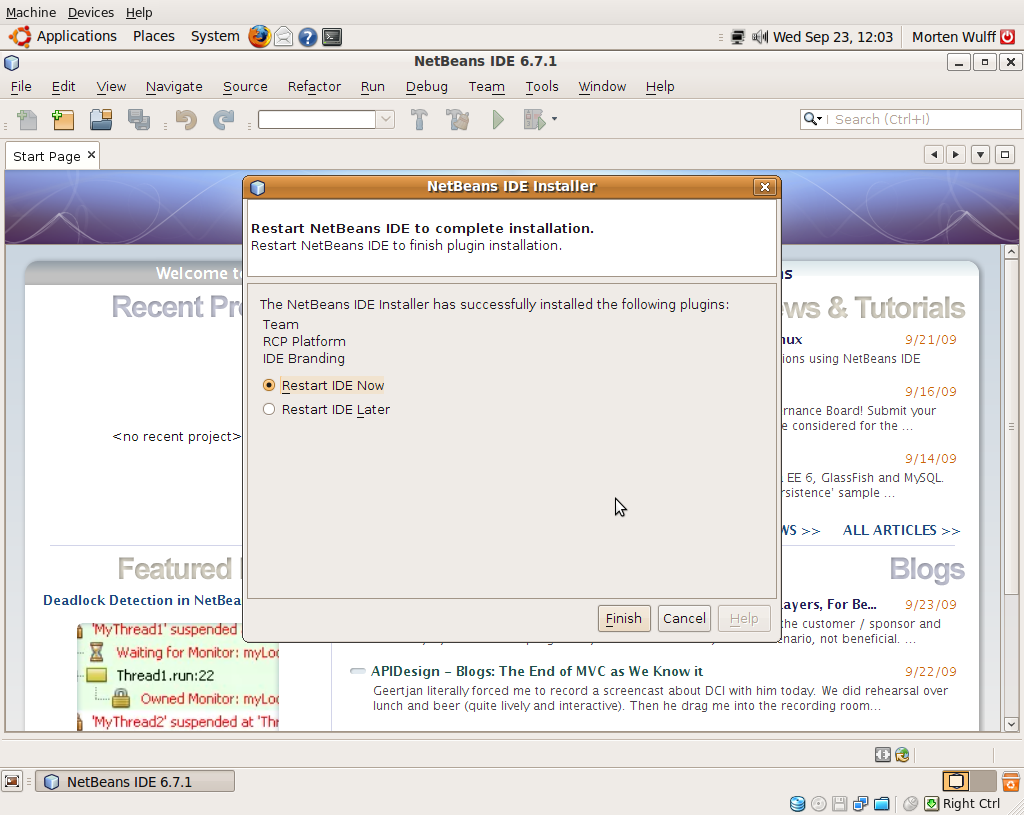Viewport: 1024px width, 815px height.
Task: Open the Applications menu
Action: point(76,37)
